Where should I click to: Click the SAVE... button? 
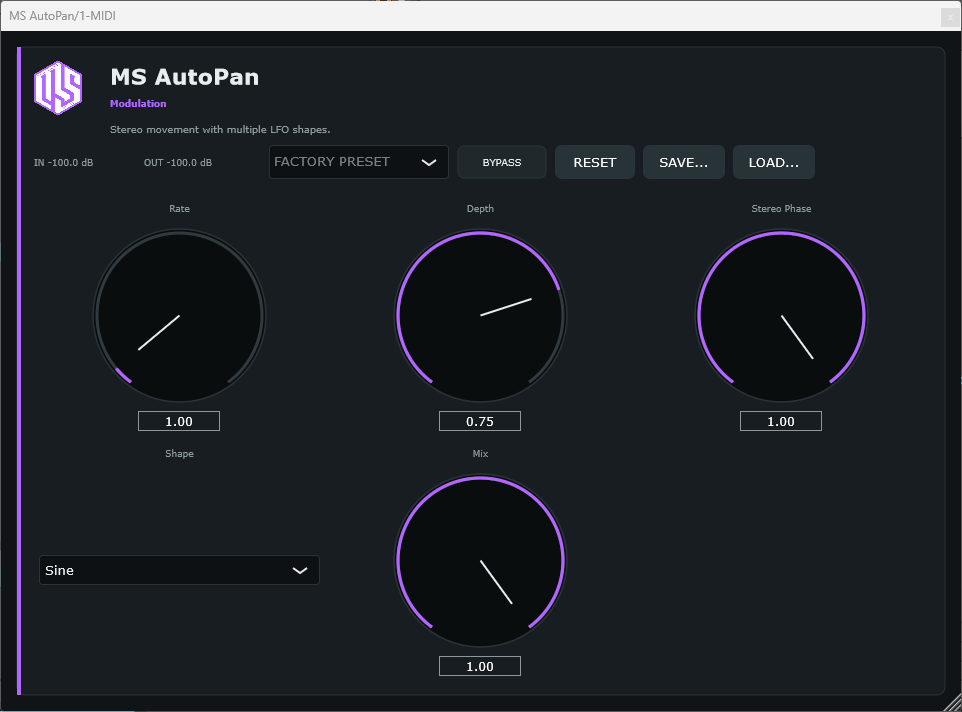[683, 163]
